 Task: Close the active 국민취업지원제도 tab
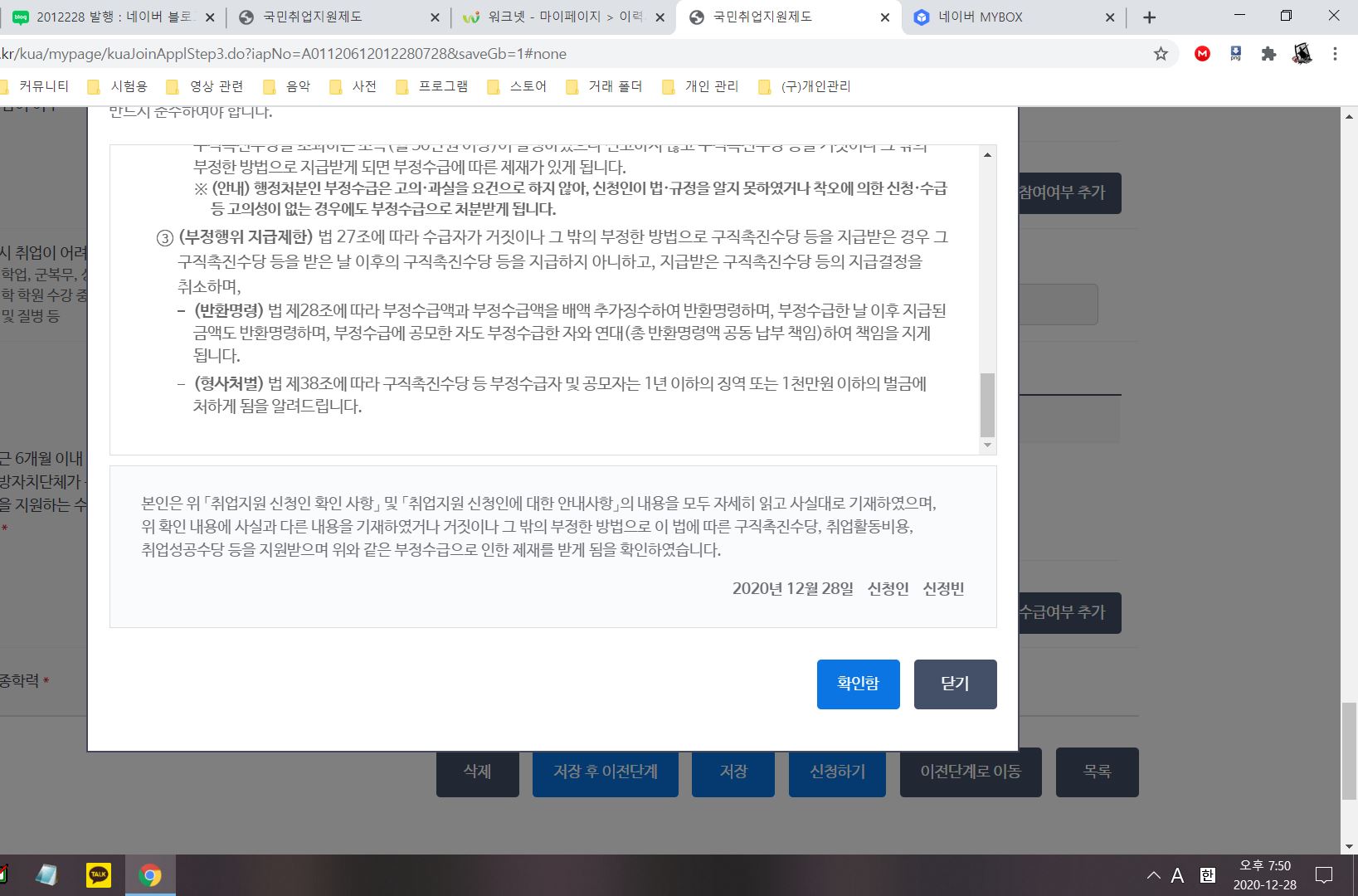pos(885,17)
